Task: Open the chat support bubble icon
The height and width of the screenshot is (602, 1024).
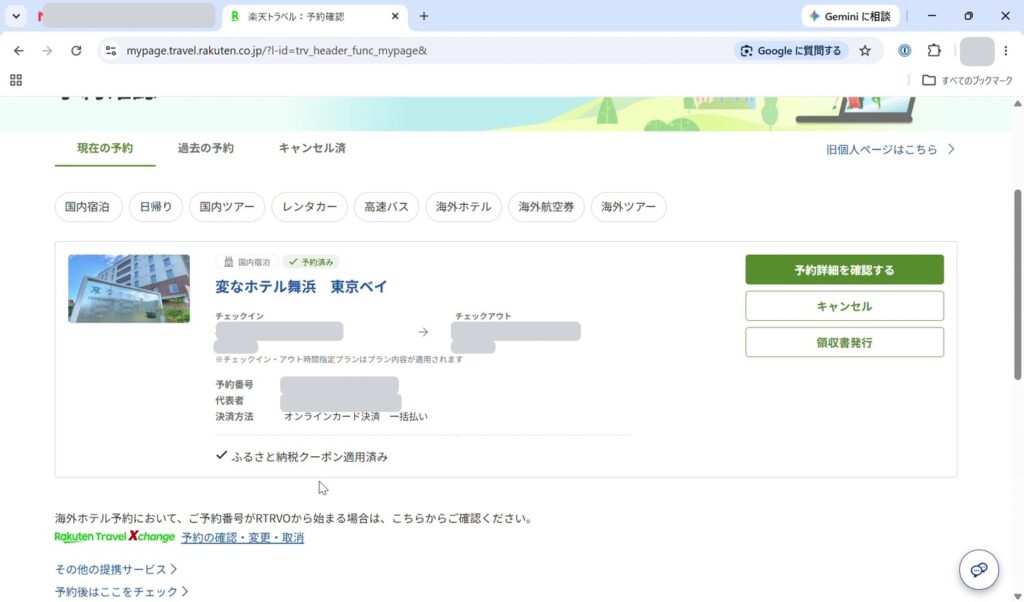Action: click(978, 569)
